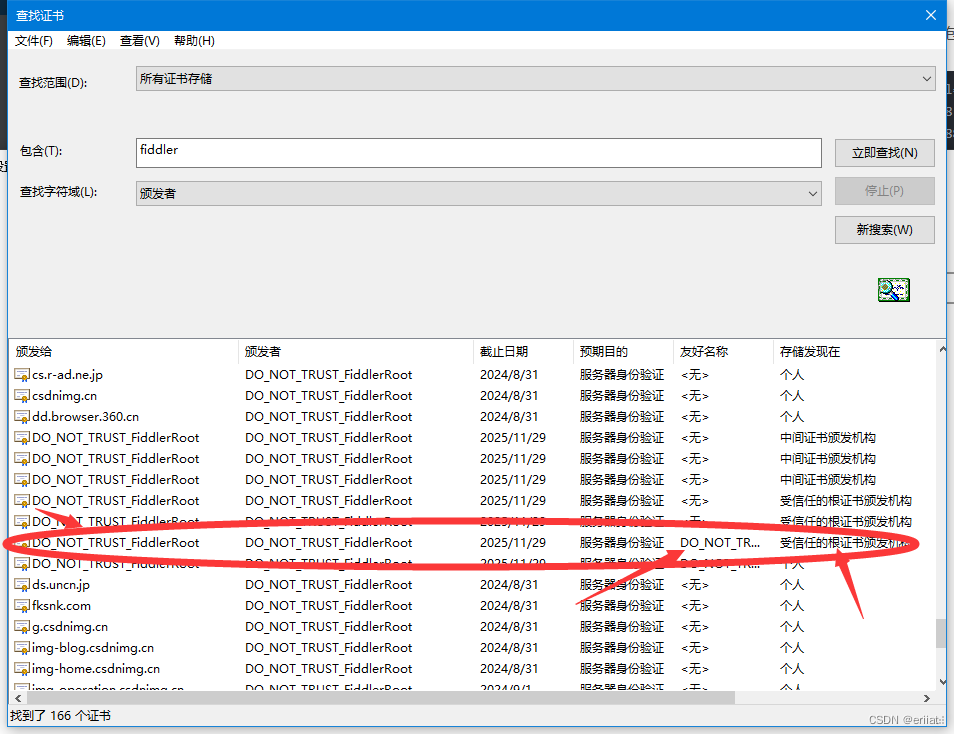Click the certificate search magnifier icon

(x=893, y=290)
